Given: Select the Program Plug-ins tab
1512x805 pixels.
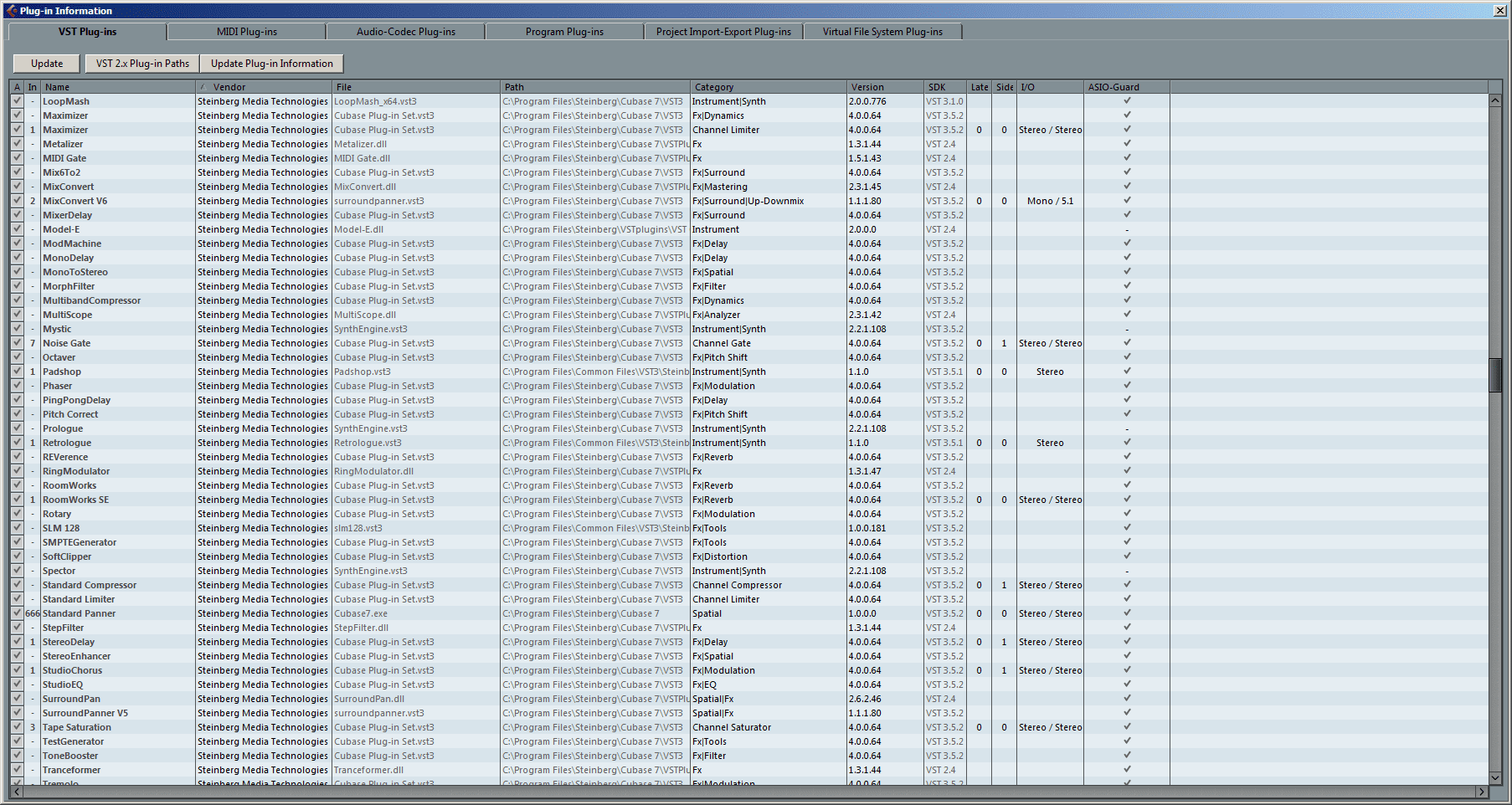Looking at the screenshot, I should (x=564, y=32).
